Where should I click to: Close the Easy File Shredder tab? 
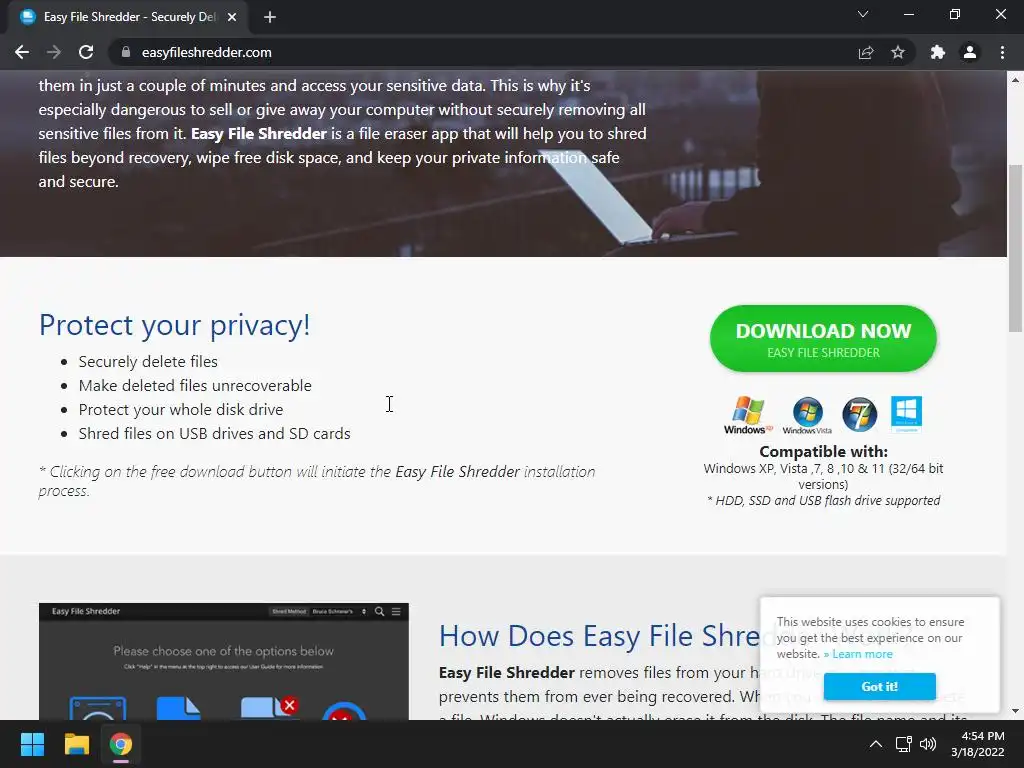point(232,17)
